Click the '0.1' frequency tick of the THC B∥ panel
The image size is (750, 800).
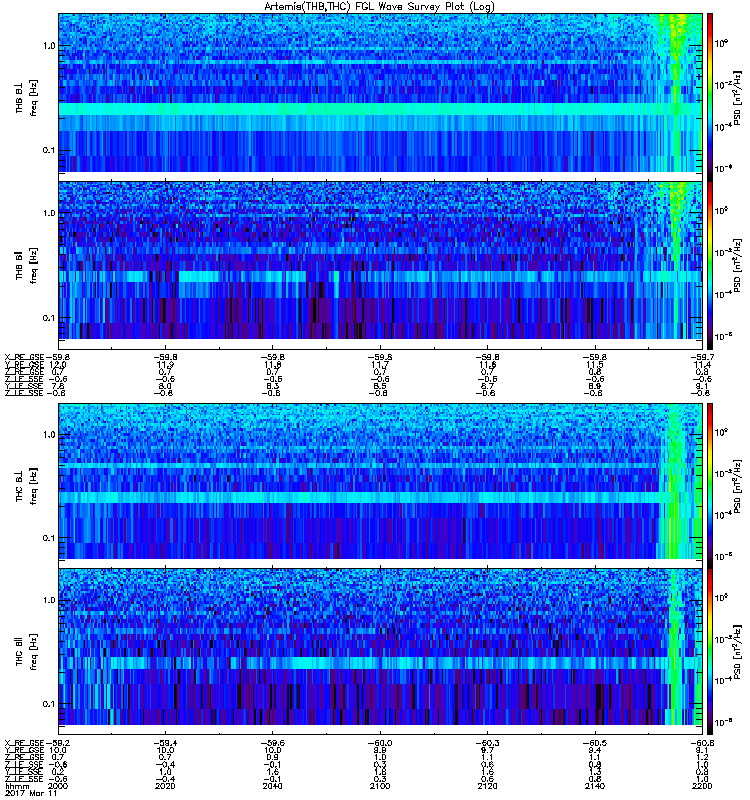click(x=49, y=704)
